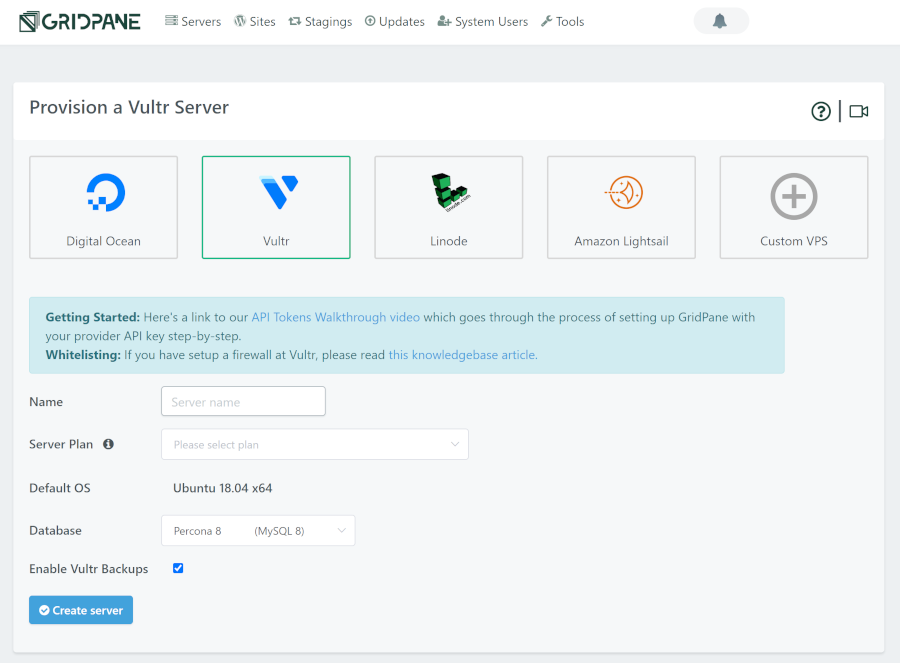Open the Updates menu
The image size is (900, 663).
tap(395, 21)
